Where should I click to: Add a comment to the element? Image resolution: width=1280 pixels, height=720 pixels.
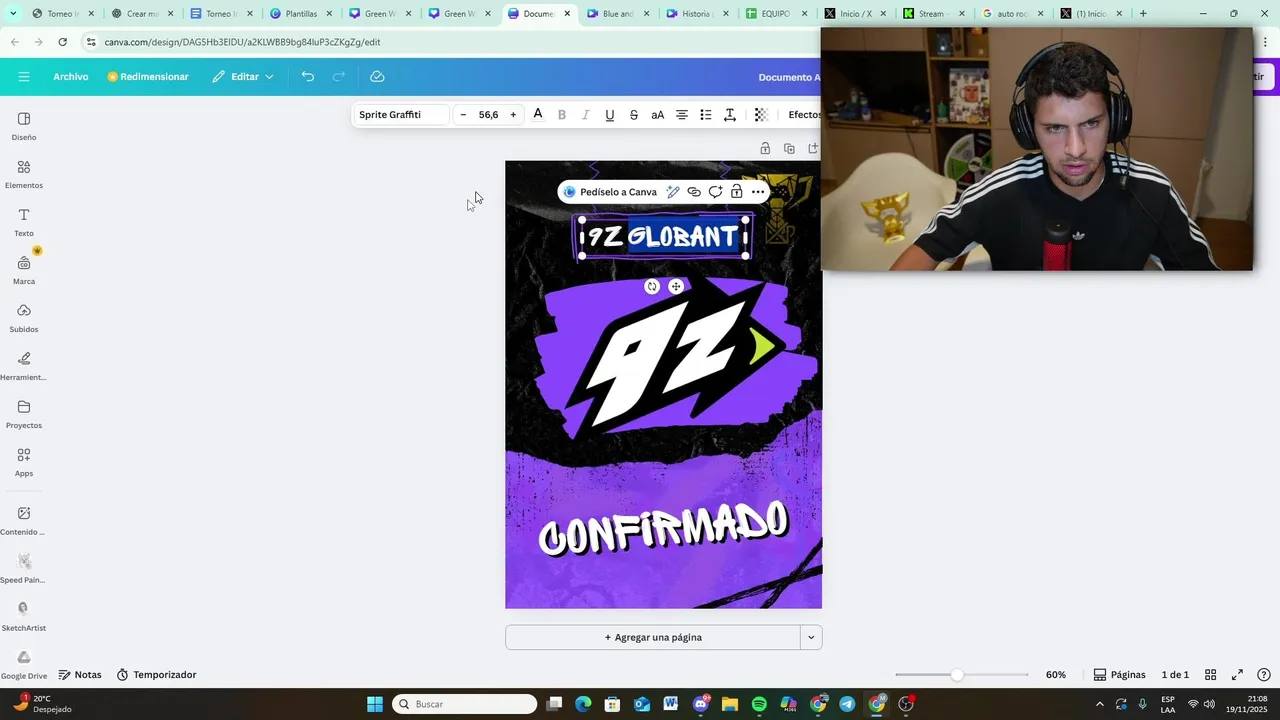pyautogui.click(x=715, y=192)
